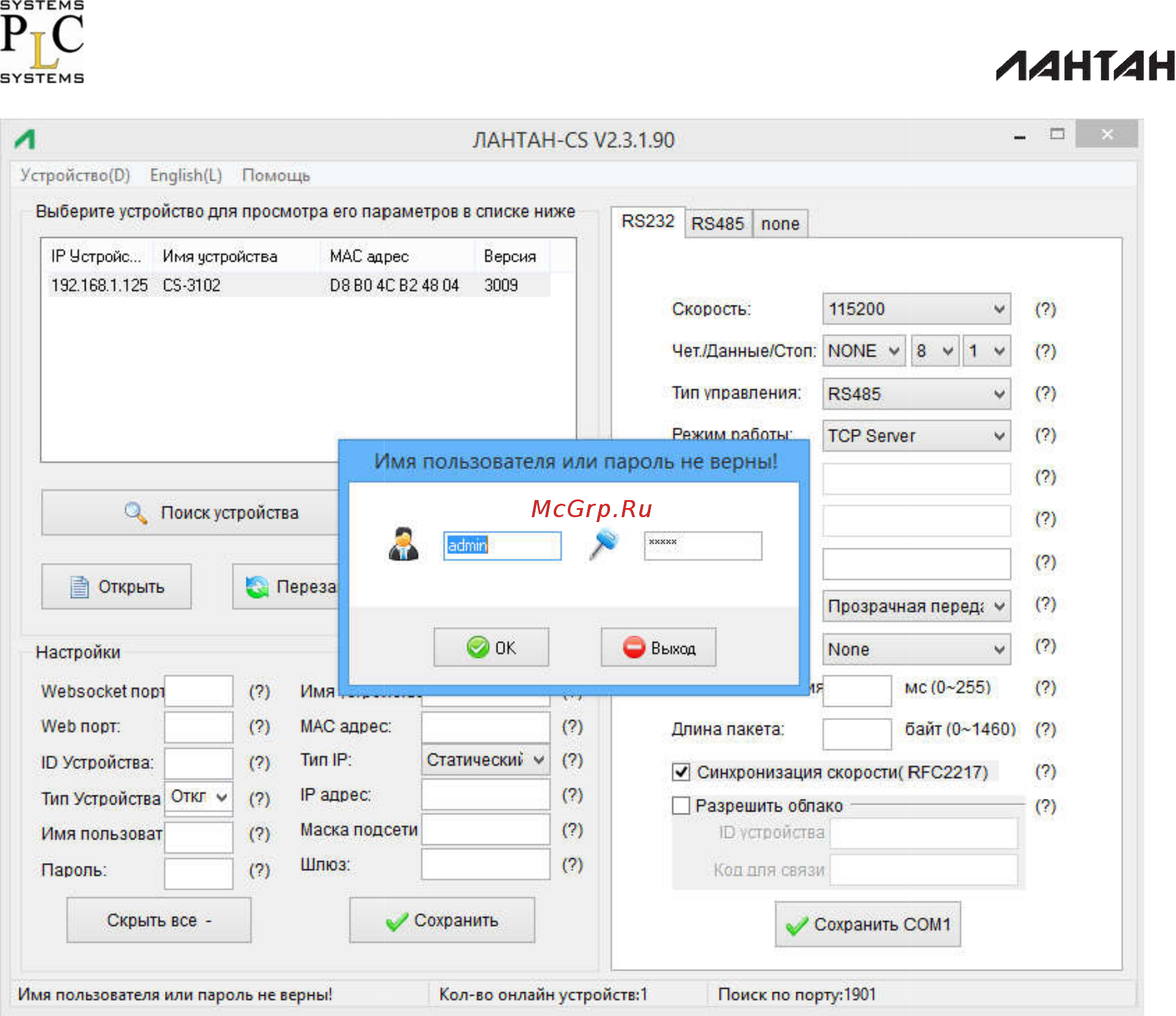Click the Открыть button

tap(116, 587)
